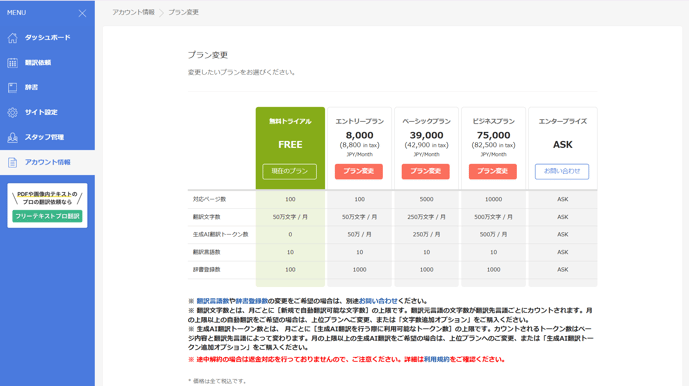The image size is (689, 386).
Task: Select アカウント情報 menu item
Action: [47, 162]
